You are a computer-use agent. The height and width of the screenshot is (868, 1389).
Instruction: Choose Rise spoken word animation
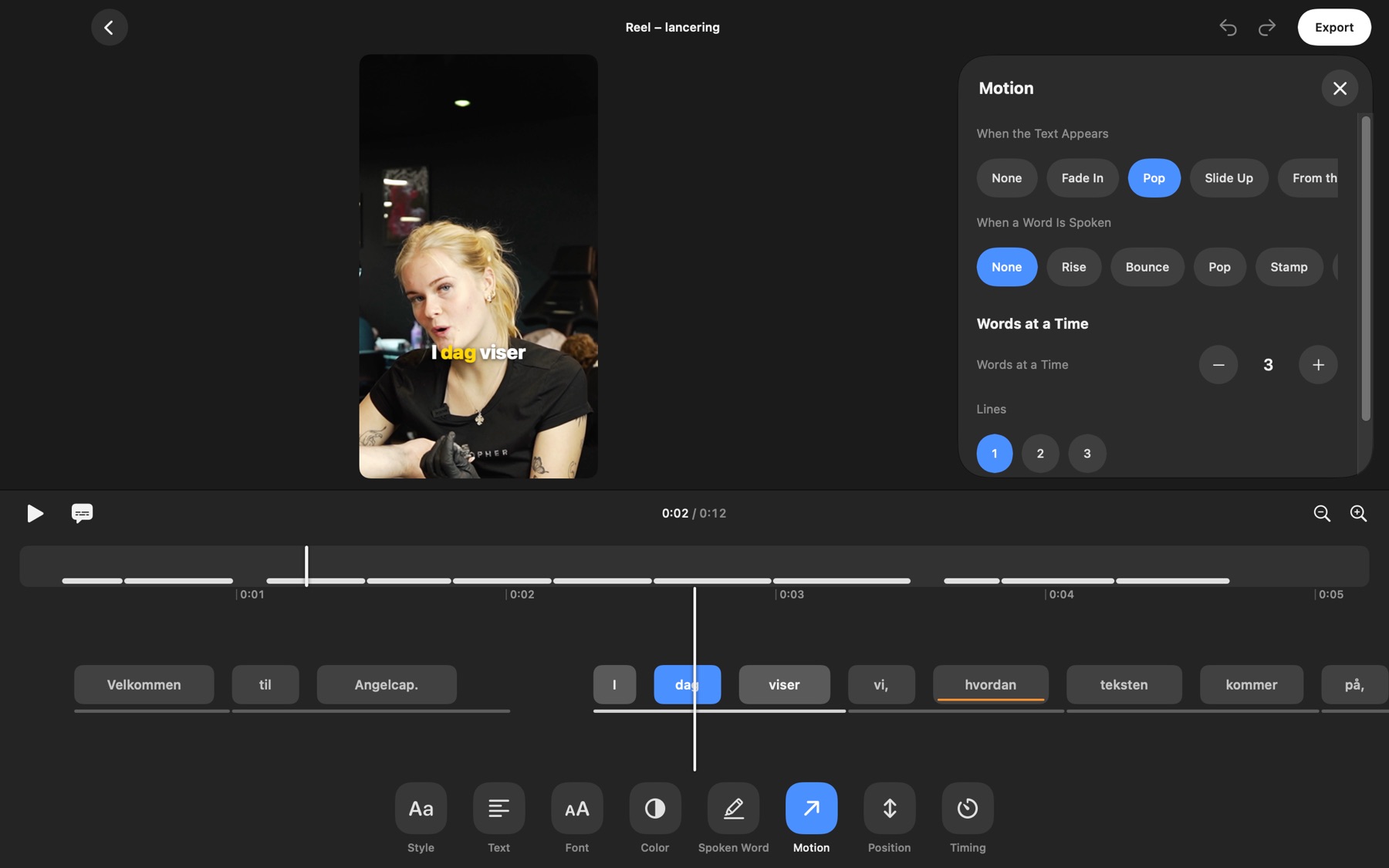[x=1073, y=267]
